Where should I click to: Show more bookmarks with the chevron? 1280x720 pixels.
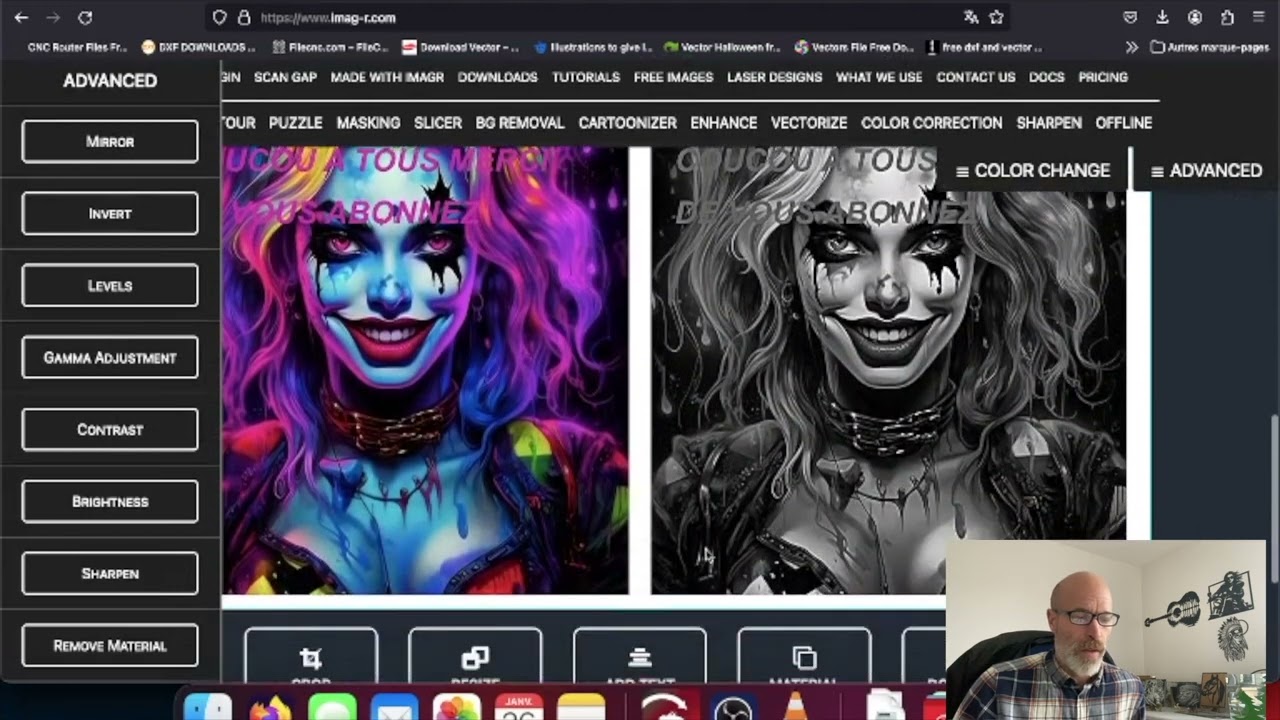(x=1131, y=47)
